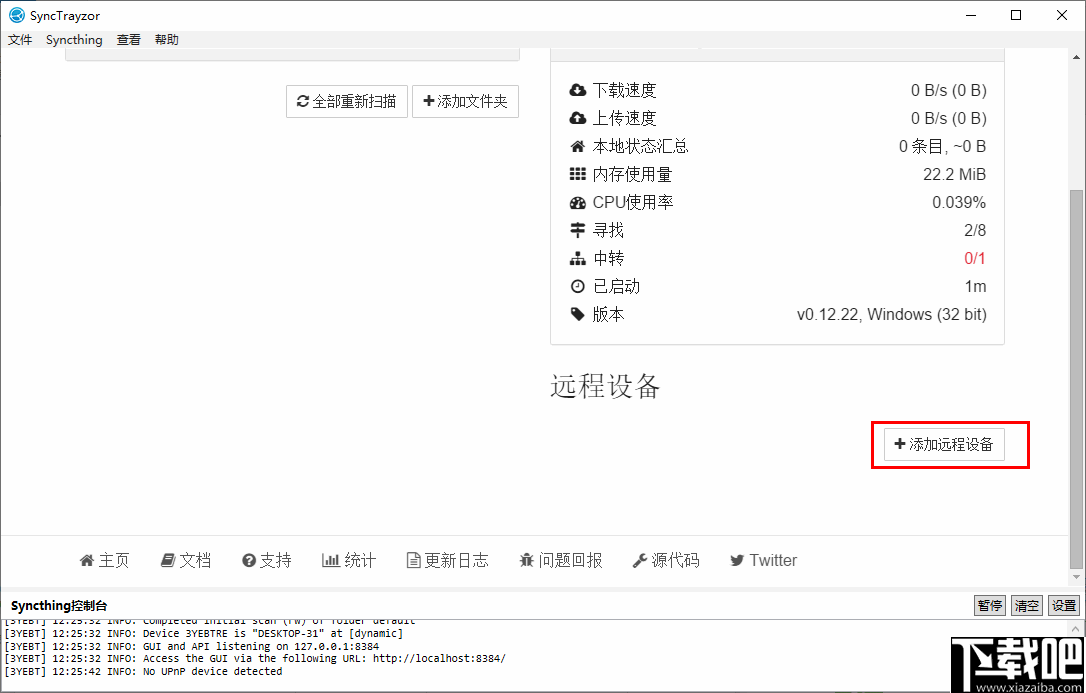The height and width of the screenshot is (693, 1086).
Task: Pause the console with 暂停
Action: [x=989, y=605]
